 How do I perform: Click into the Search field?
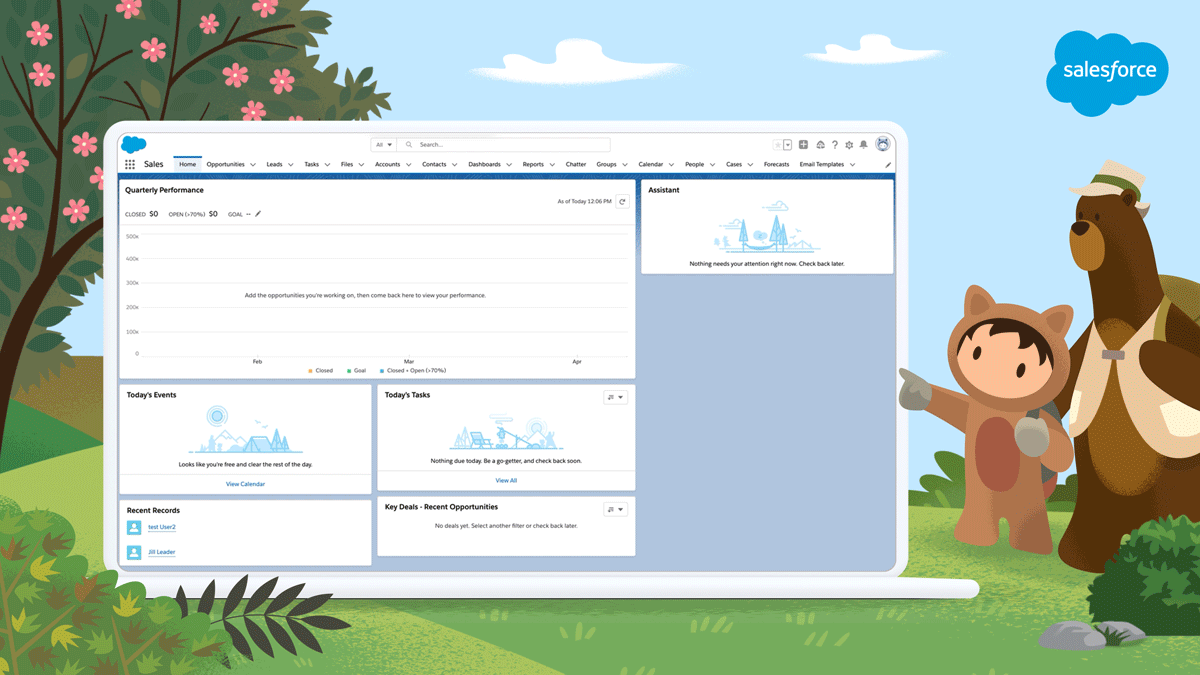[x=504, y=145]
